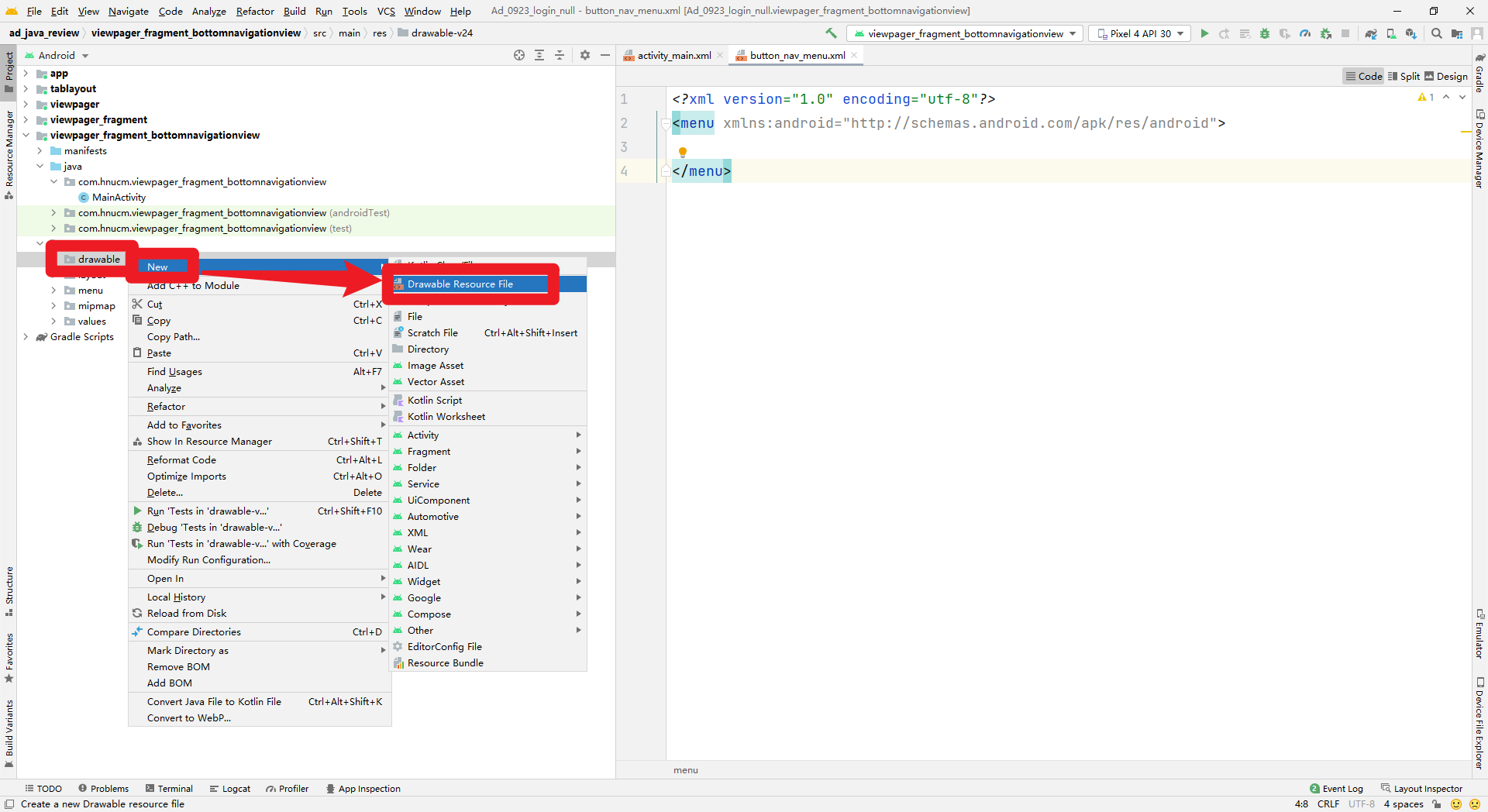Go to next highlighted error arrow
Viewport: 1488px width, 812px height.
point(1462,98)
